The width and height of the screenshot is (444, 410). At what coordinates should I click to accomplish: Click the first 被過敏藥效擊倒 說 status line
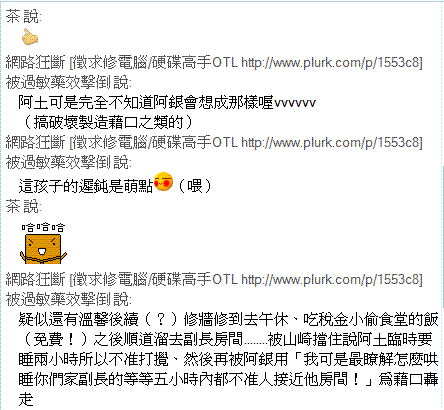69,82
